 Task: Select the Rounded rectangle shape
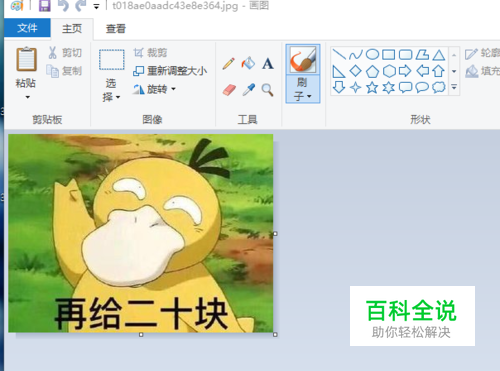(x=405, y=54)
